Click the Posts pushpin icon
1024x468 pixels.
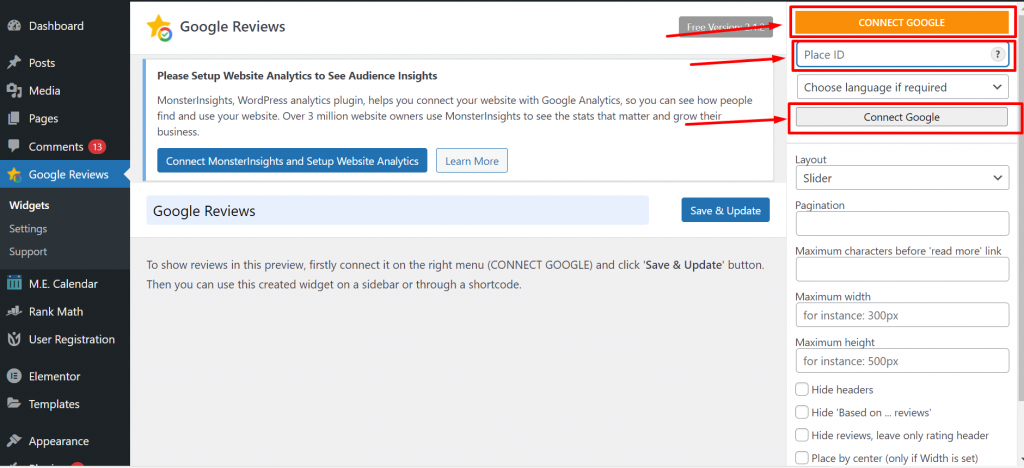point(14,63)
